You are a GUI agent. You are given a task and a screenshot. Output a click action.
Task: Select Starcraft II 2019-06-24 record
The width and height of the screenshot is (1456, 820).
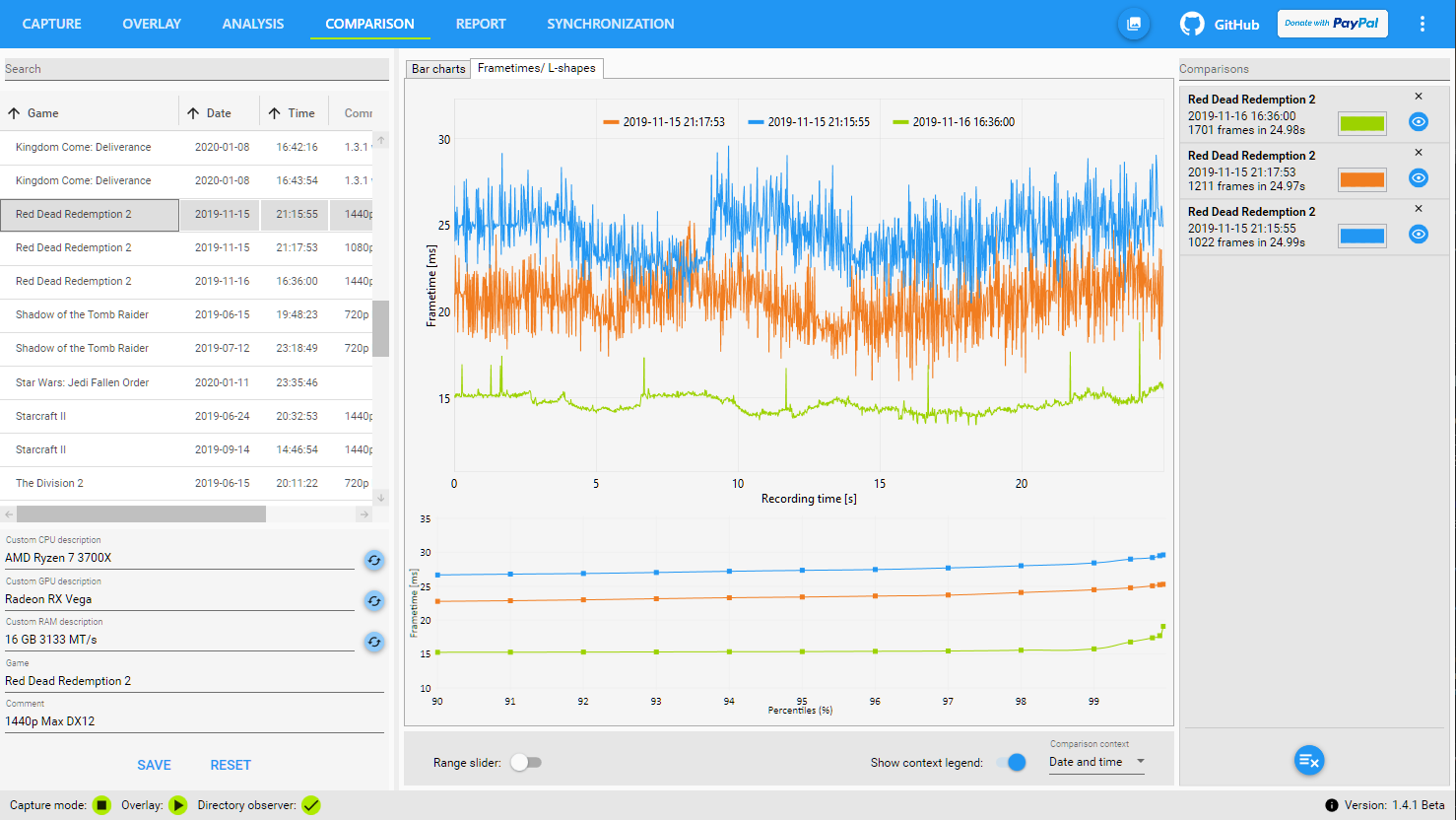click(186, 416)
